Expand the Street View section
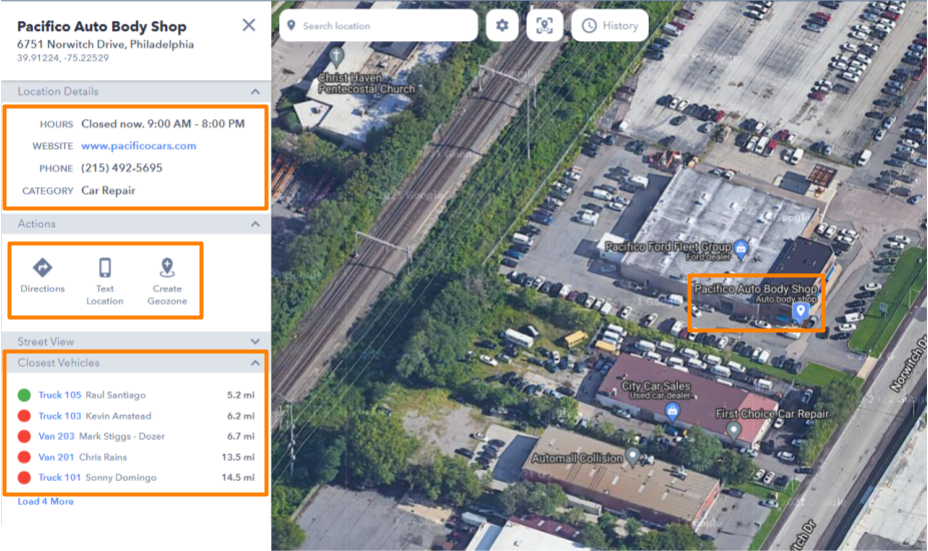The image size is (928, 551). tap(255, 341)
